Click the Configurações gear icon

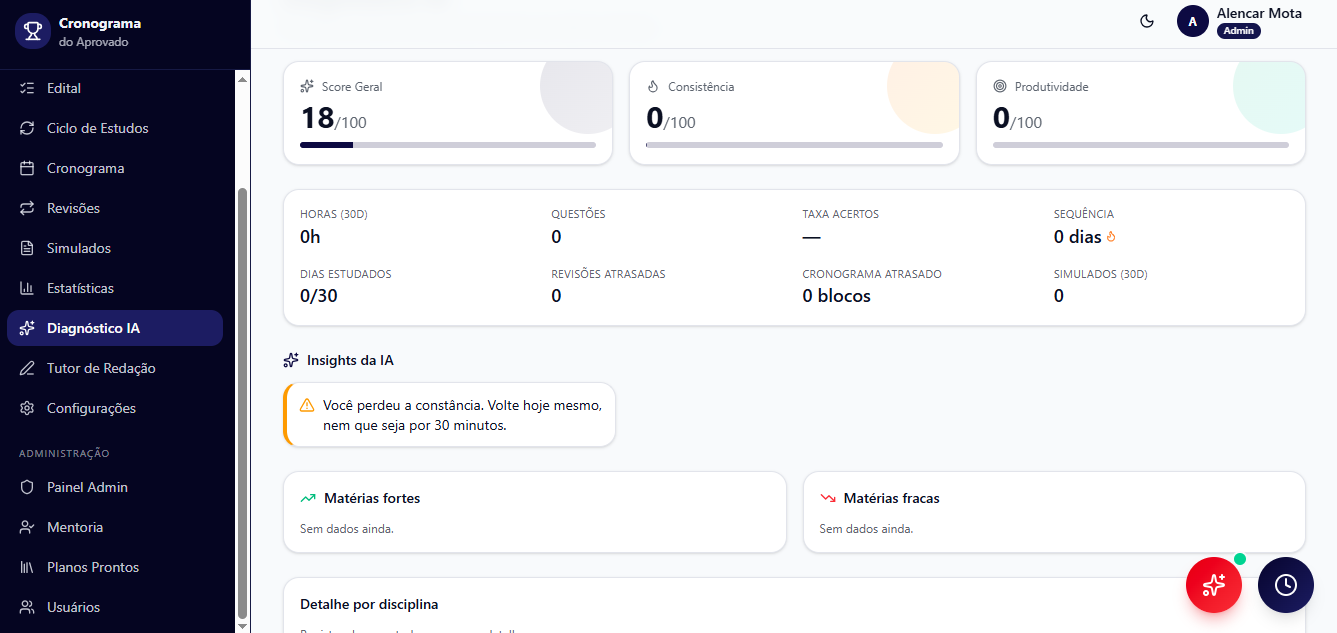[27, 408]
